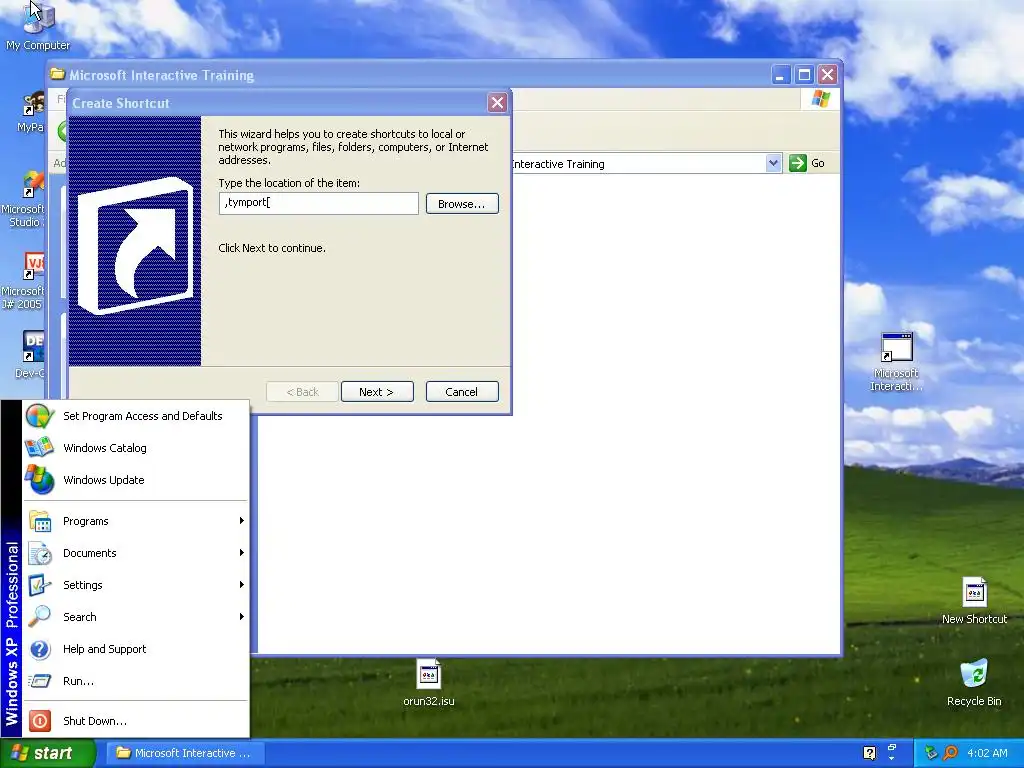The image size is (1024, 768).
Task: Open Microsoft Interactive Training desktop shortcut
Action: [x=896, y=362]
